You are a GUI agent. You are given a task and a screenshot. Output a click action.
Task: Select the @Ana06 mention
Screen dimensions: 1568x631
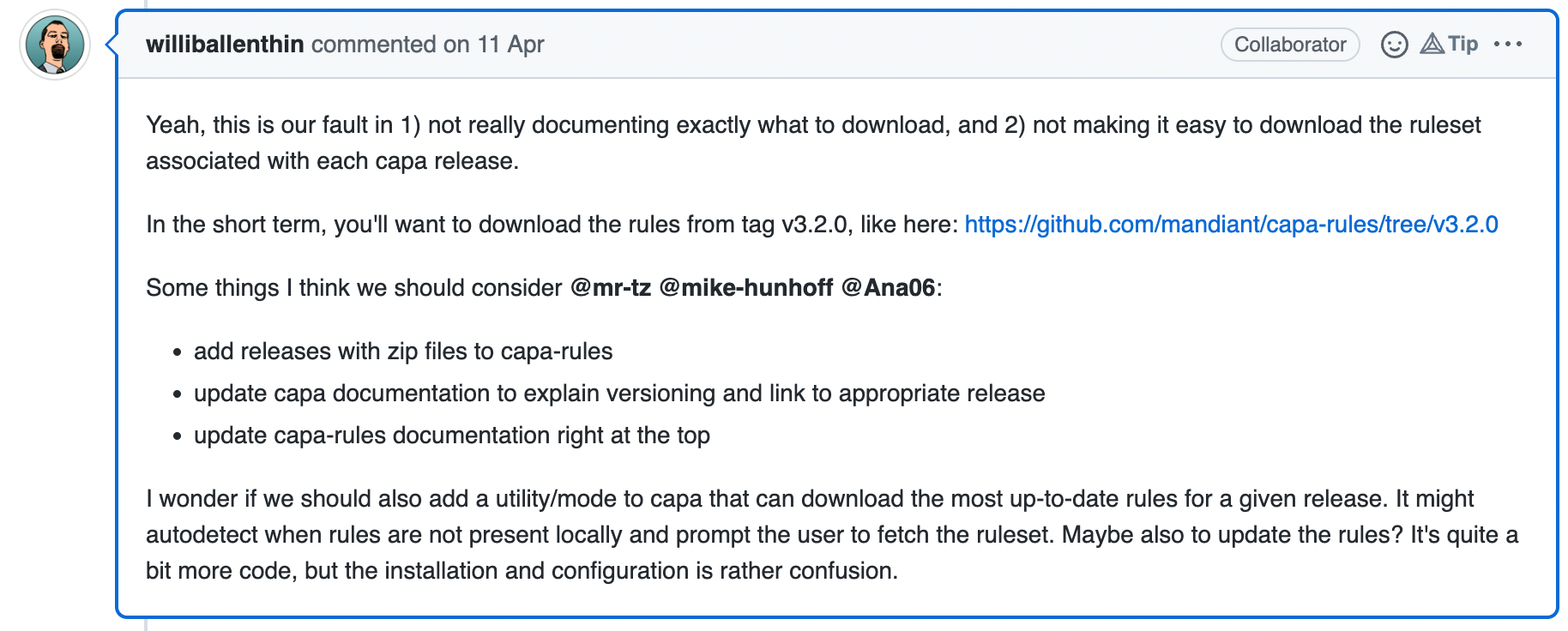[x=888, y=288]
